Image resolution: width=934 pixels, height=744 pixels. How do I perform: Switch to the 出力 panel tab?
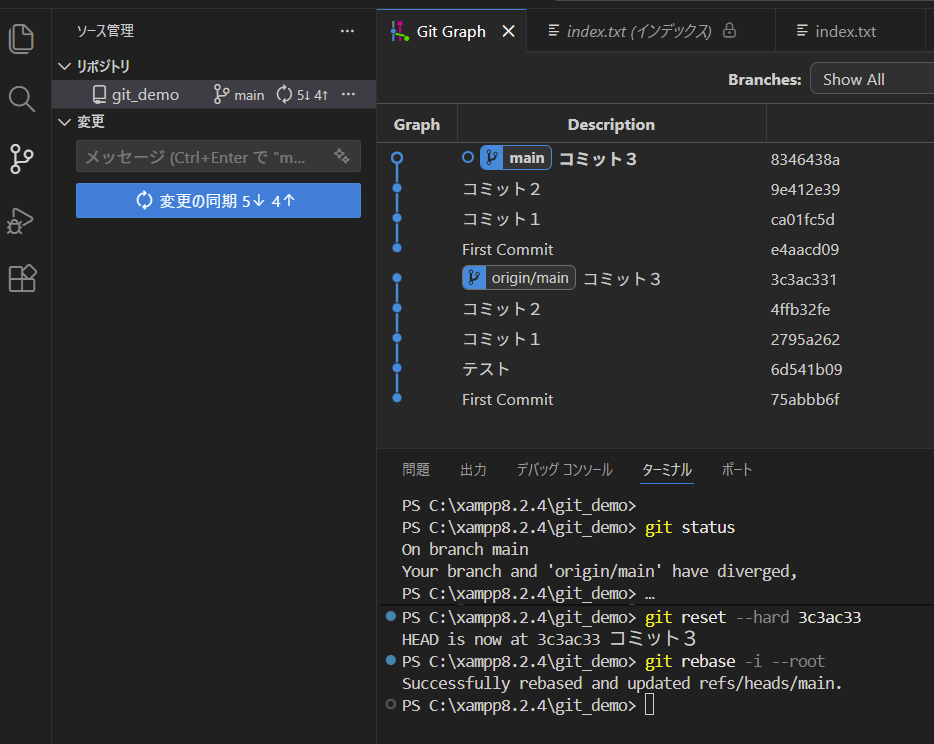(473, 470)
